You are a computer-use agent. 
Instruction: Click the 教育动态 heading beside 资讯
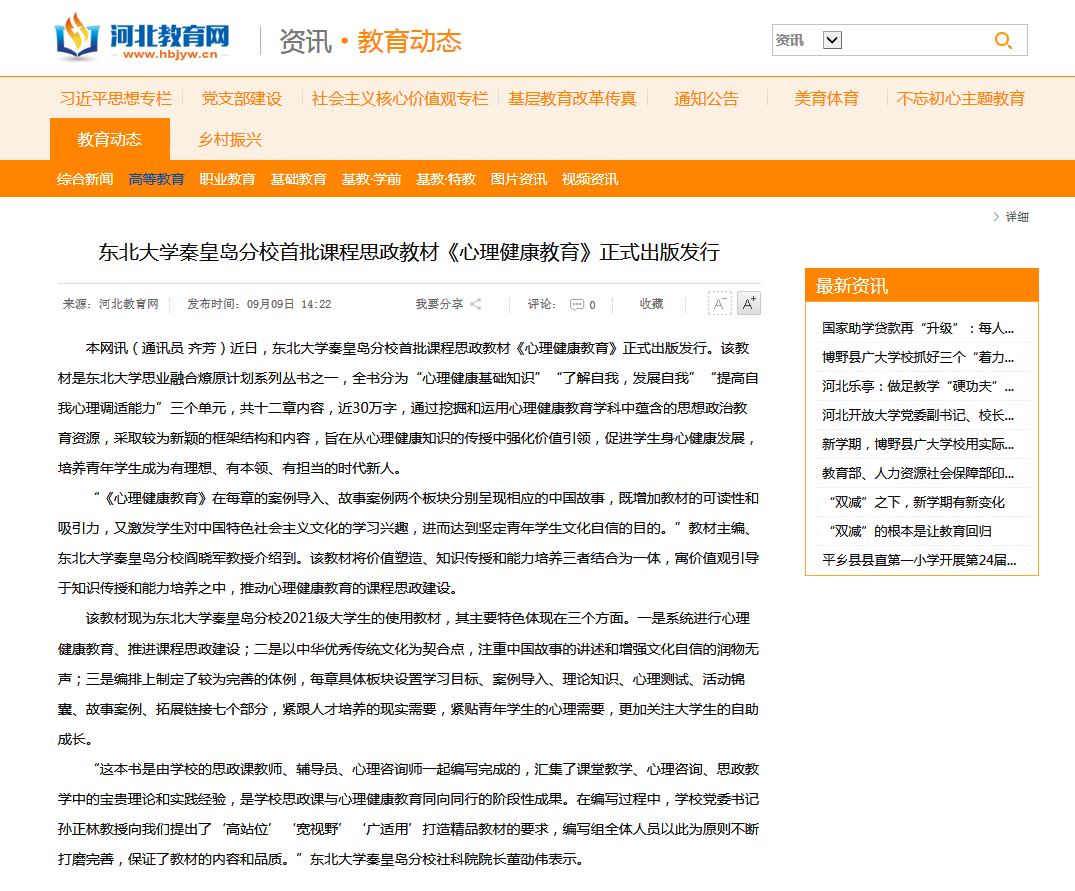click(409, 41)
